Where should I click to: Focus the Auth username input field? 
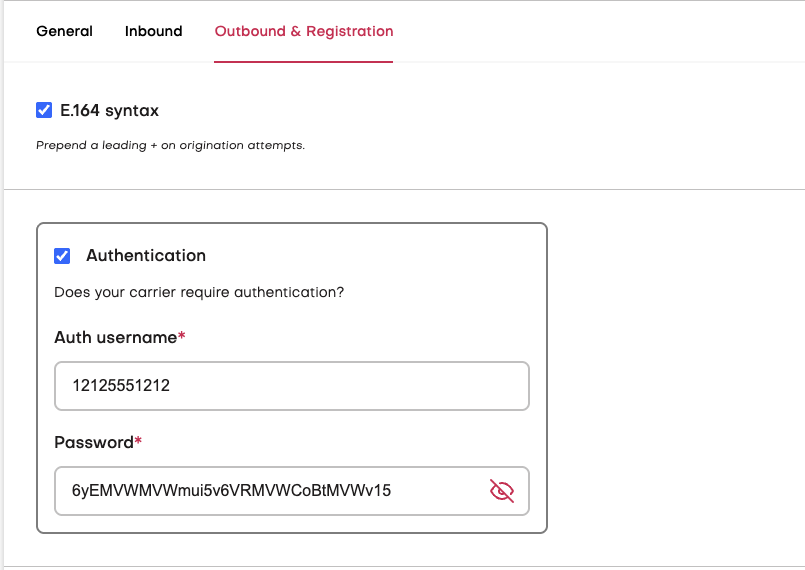(291, 385)
